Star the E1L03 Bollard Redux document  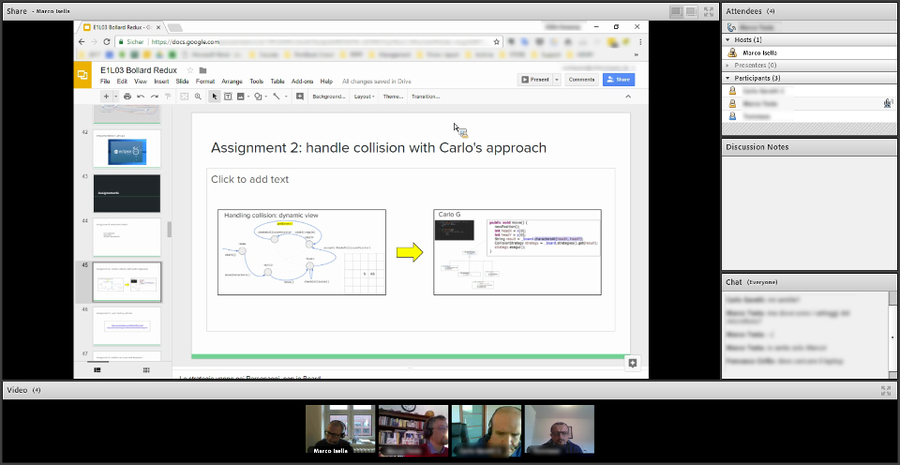click(x=191, y=71)
